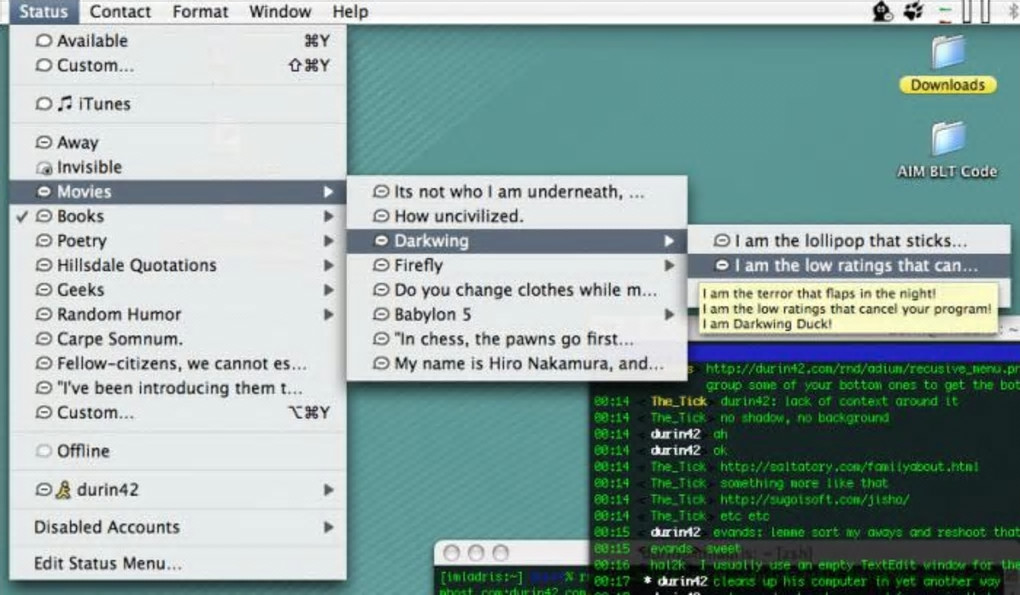This screenshot has width=1020, height=595.
Task: Select 'How uncivilized.' status
Action: click(517, 217)
